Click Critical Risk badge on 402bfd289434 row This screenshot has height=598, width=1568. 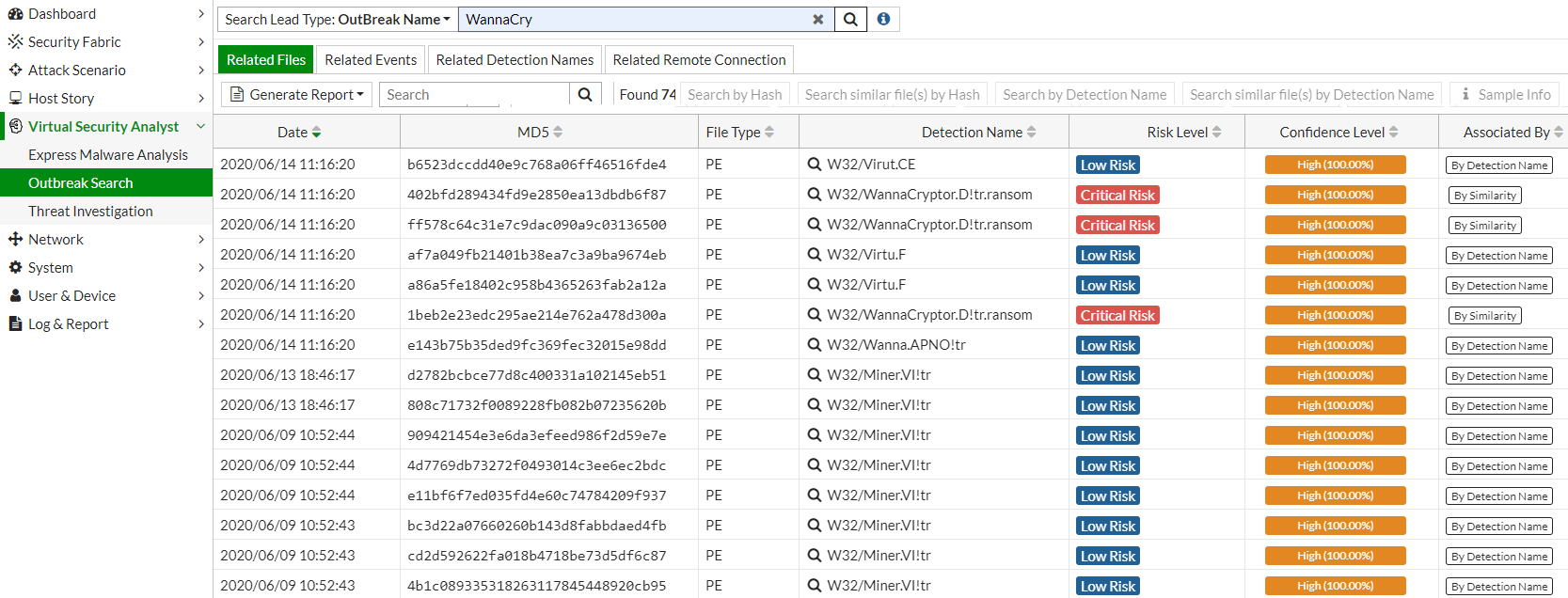tap(1117, 196)
